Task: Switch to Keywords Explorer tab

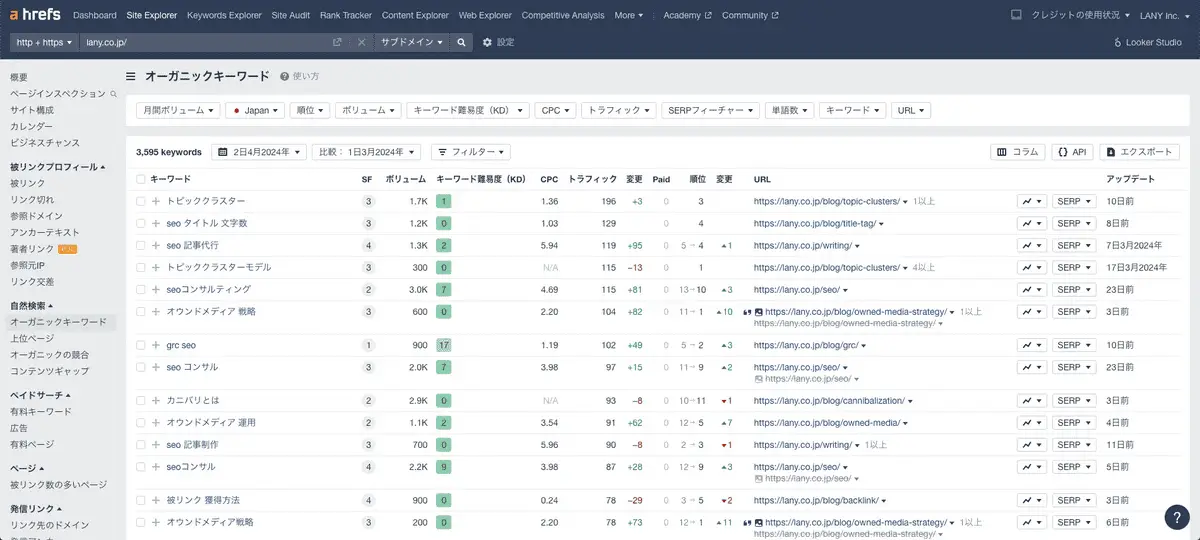Action: point(224,15)
